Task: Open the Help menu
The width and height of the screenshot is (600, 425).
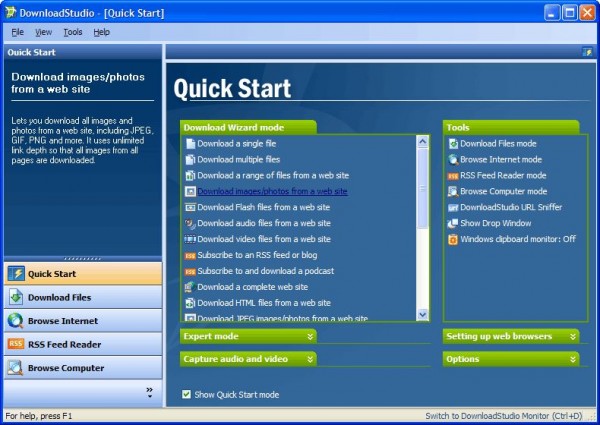Action: 101,32
